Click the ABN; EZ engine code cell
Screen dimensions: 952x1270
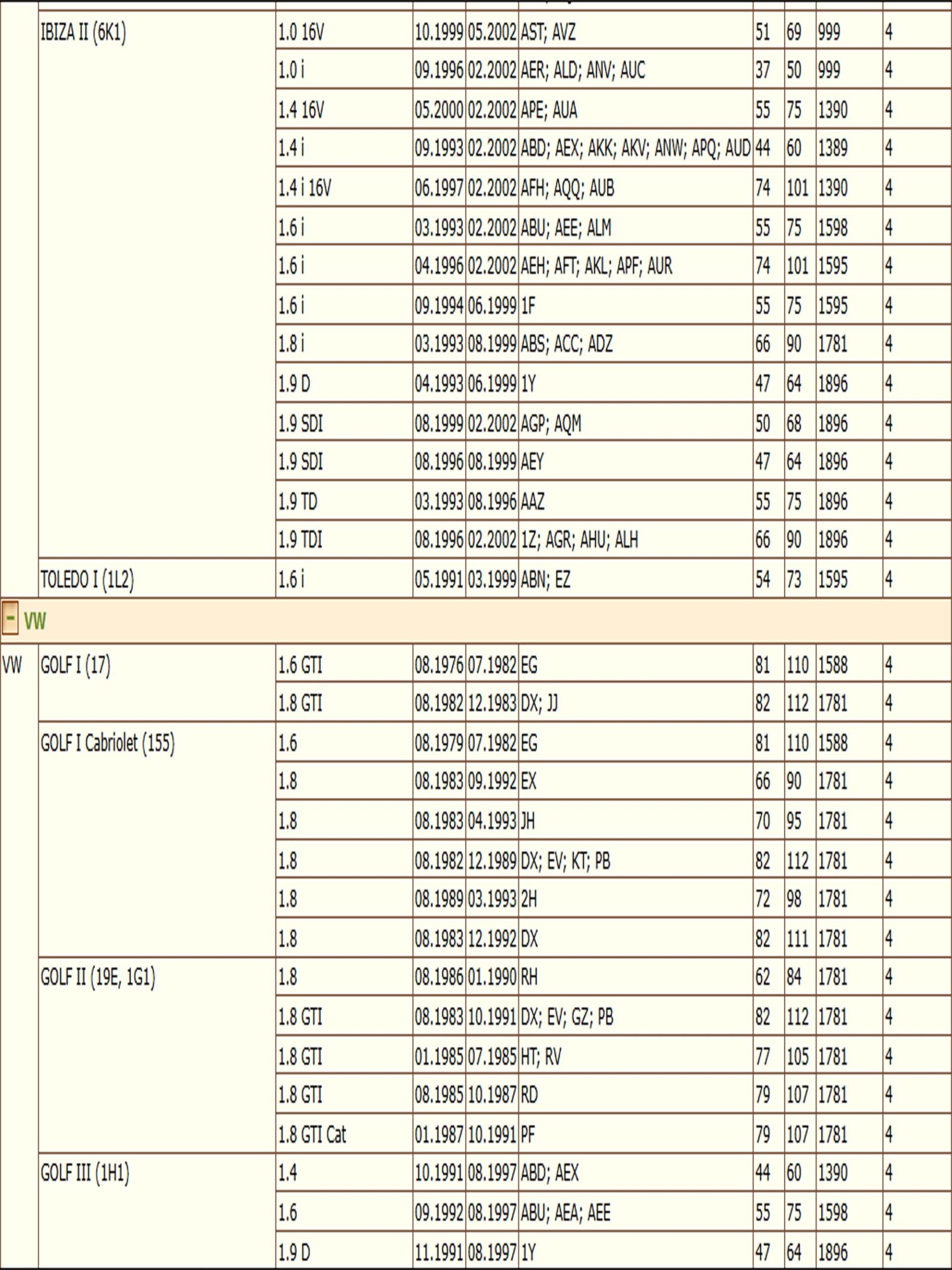[545, 579]
